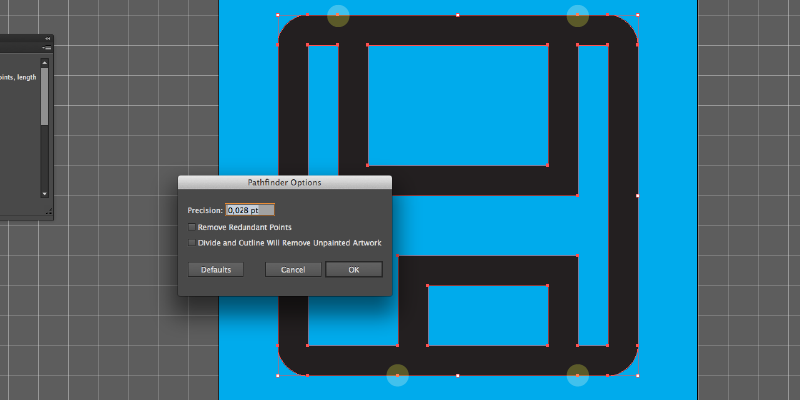Click the side panel scrollbar thumb

point(44,96)
